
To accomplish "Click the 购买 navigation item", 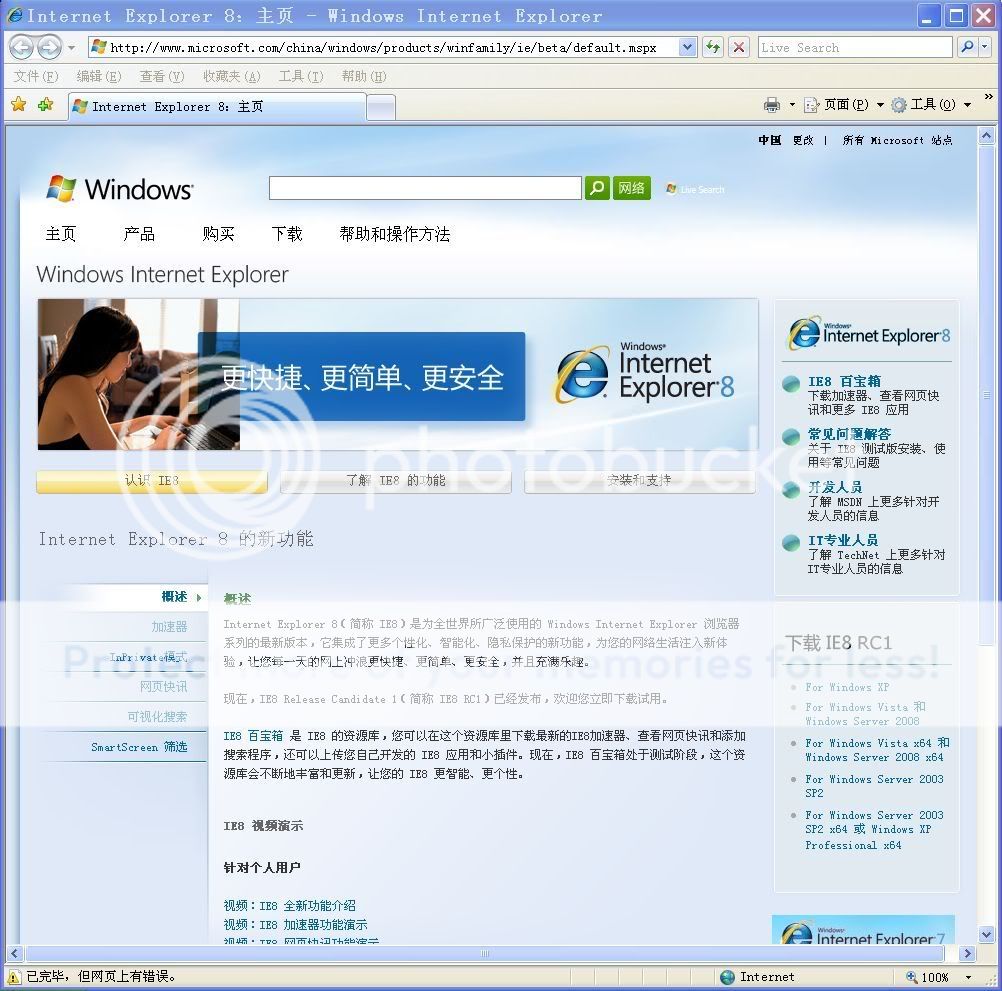I will (219, 234).
